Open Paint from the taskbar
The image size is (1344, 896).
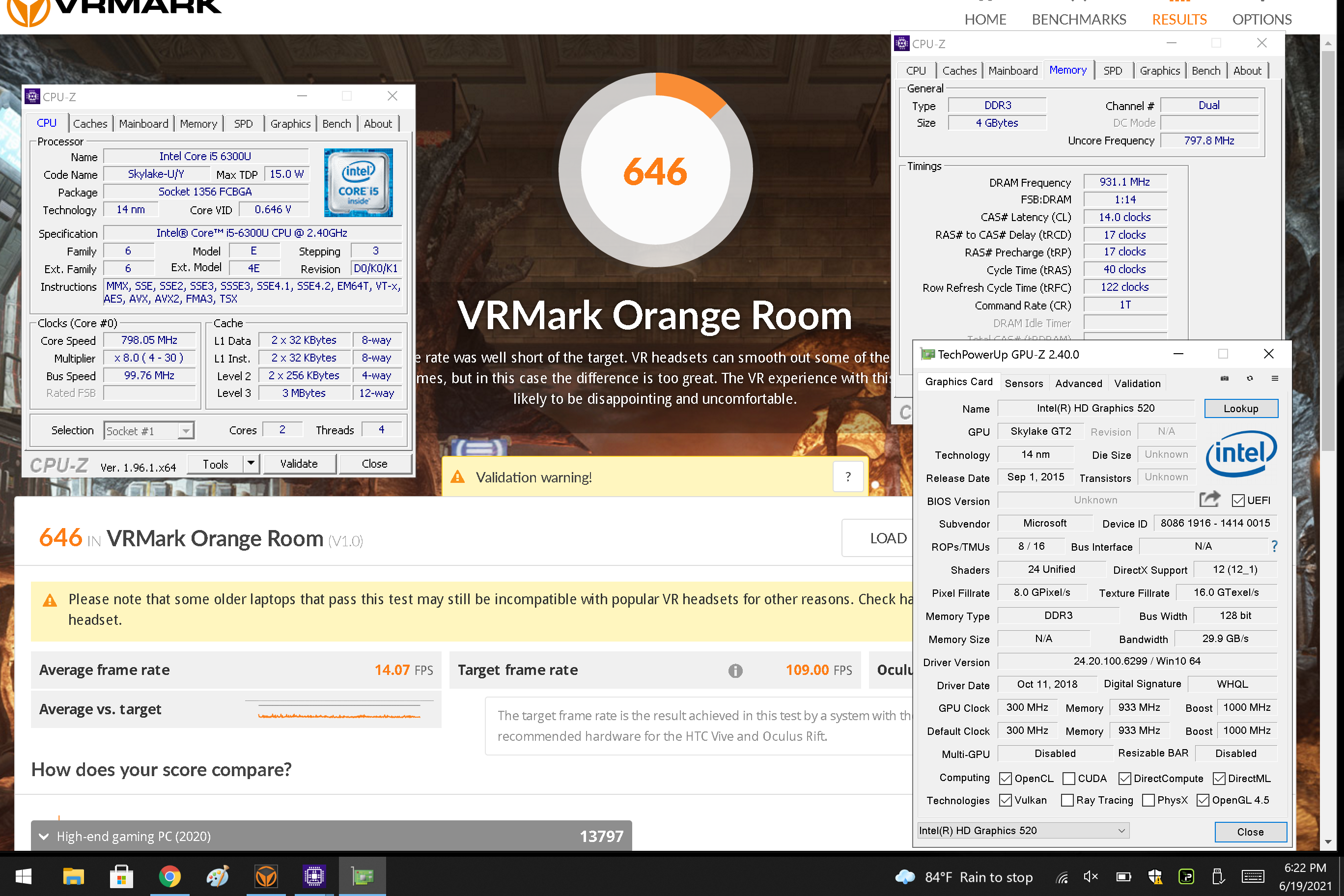[218, 876]
